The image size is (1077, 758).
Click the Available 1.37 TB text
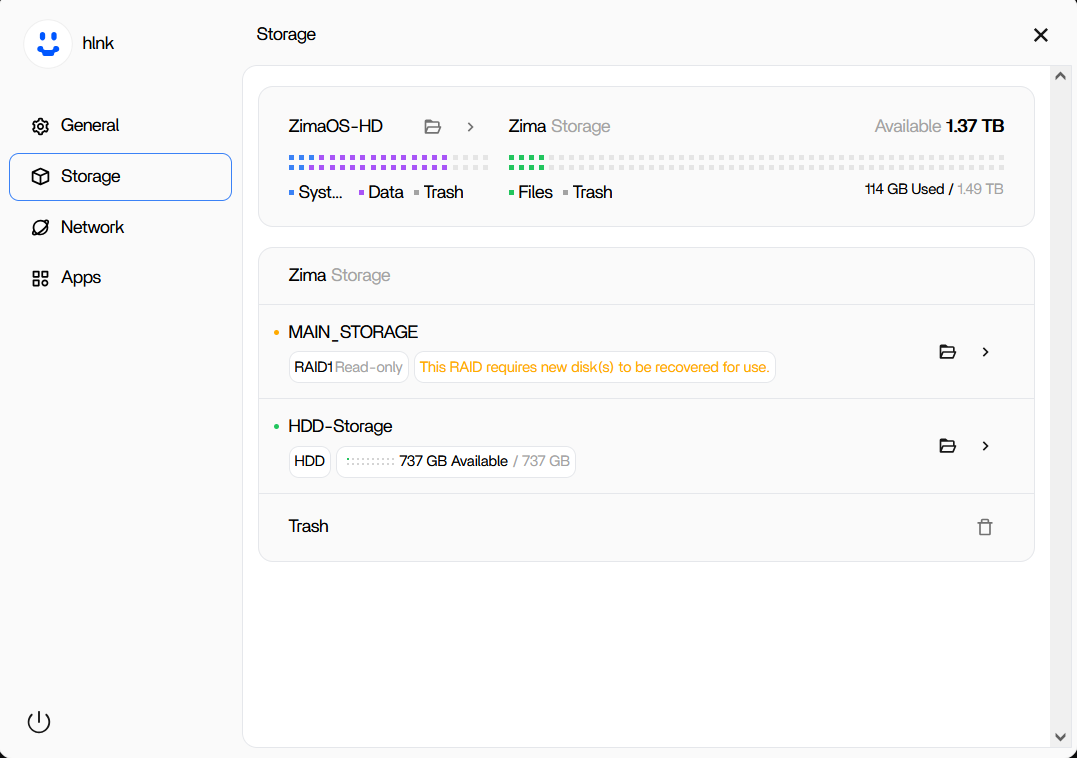(x=939, y=126)
